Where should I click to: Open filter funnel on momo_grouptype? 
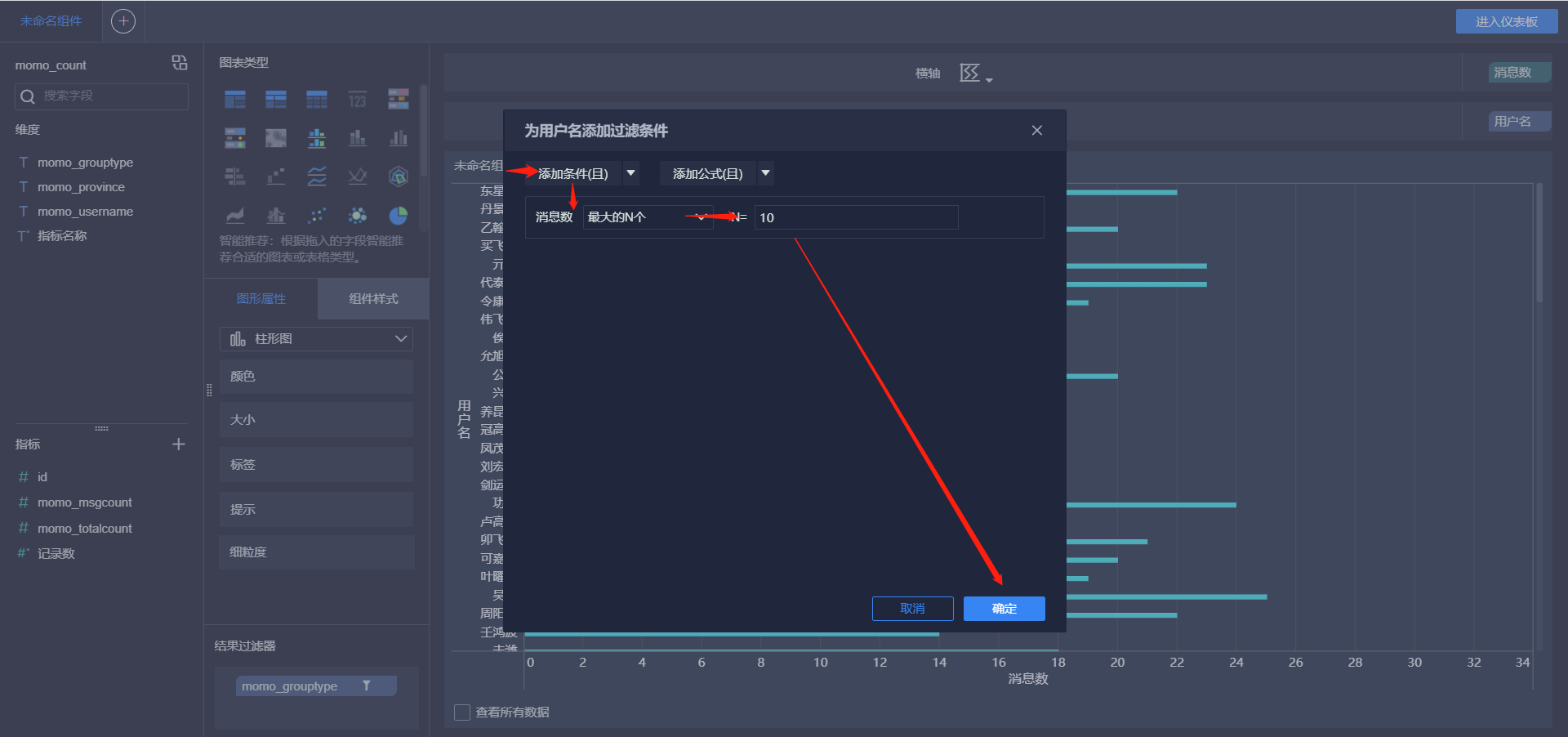tap(367, 686)
